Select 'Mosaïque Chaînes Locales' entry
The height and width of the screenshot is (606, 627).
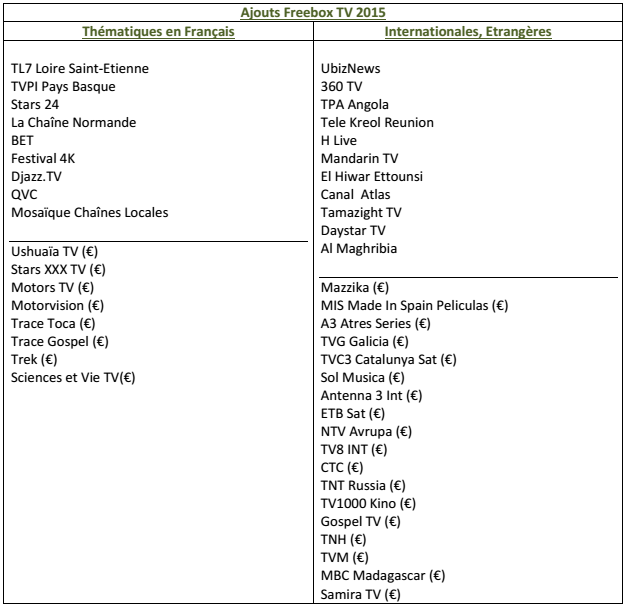tap(90, 212)
